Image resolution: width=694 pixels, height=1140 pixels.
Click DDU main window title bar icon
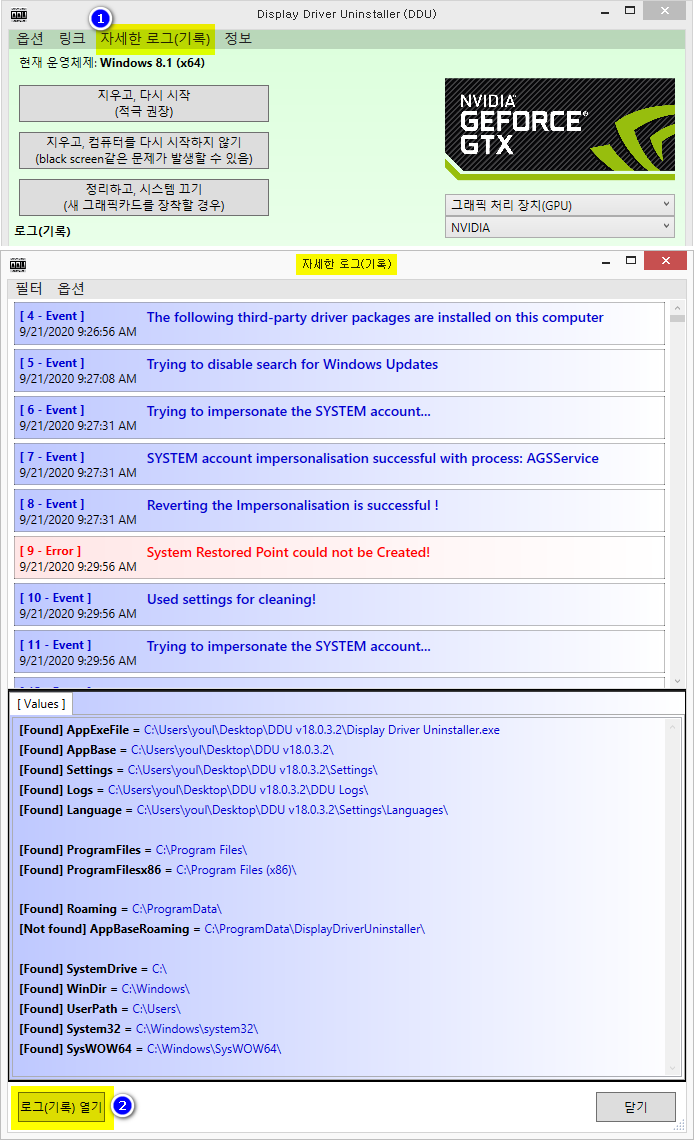19,14
